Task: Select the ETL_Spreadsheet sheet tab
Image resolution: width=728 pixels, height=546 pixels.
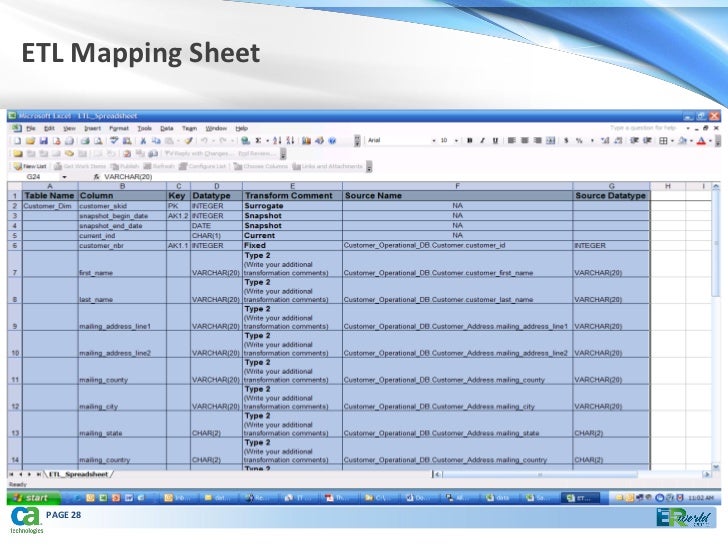Action: [78, 474]
